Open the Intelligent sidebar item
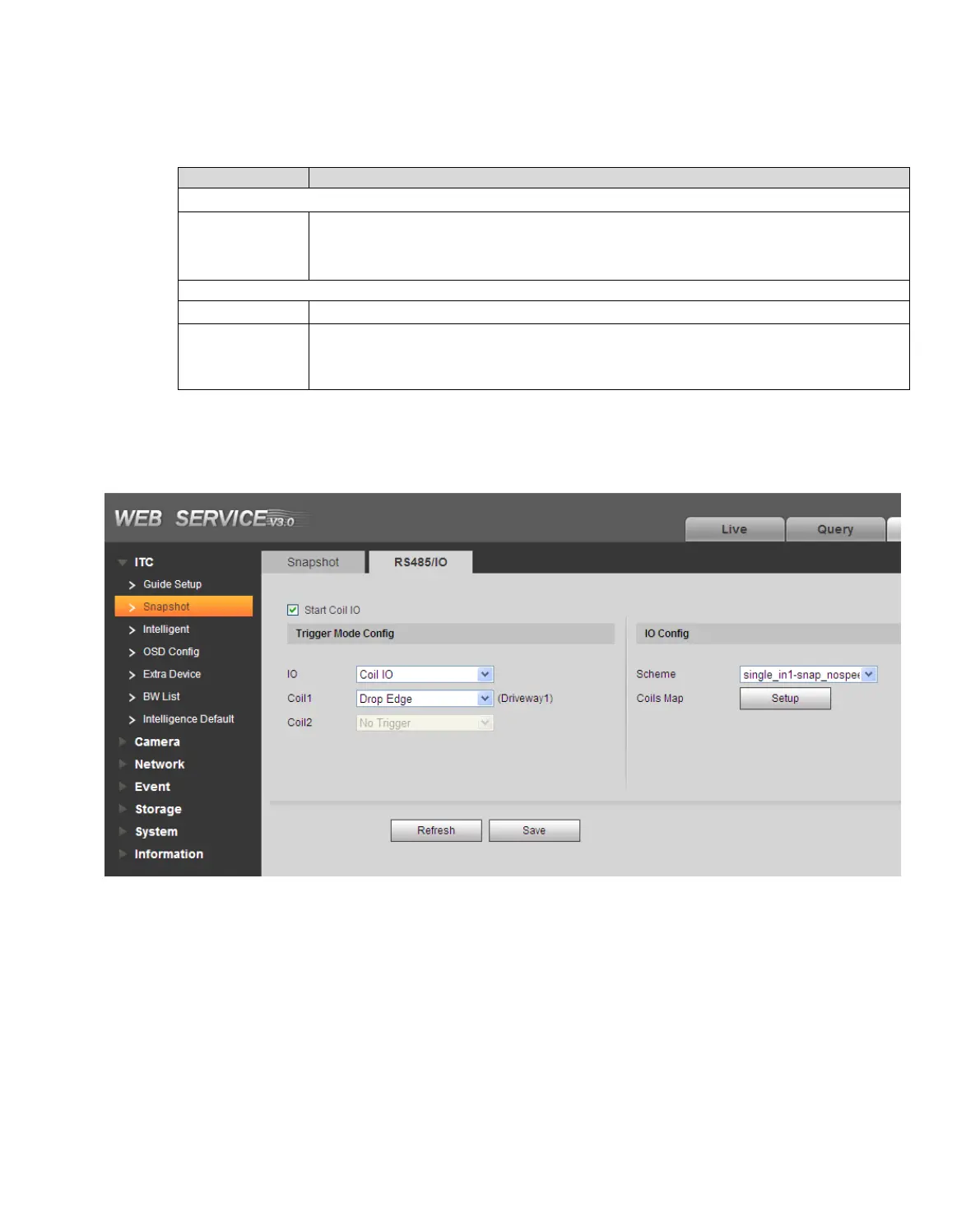The image size is (980, 1213). (x=165, y=630)
